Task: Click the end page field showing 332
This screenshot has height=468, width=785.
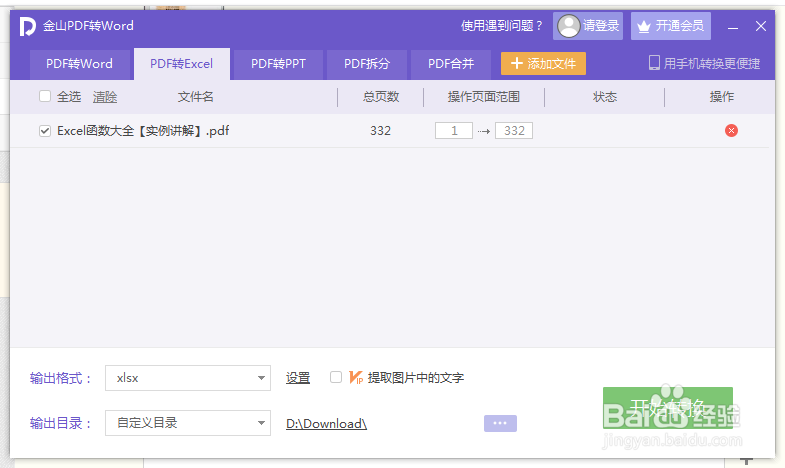Action: (x=514, y=131)
